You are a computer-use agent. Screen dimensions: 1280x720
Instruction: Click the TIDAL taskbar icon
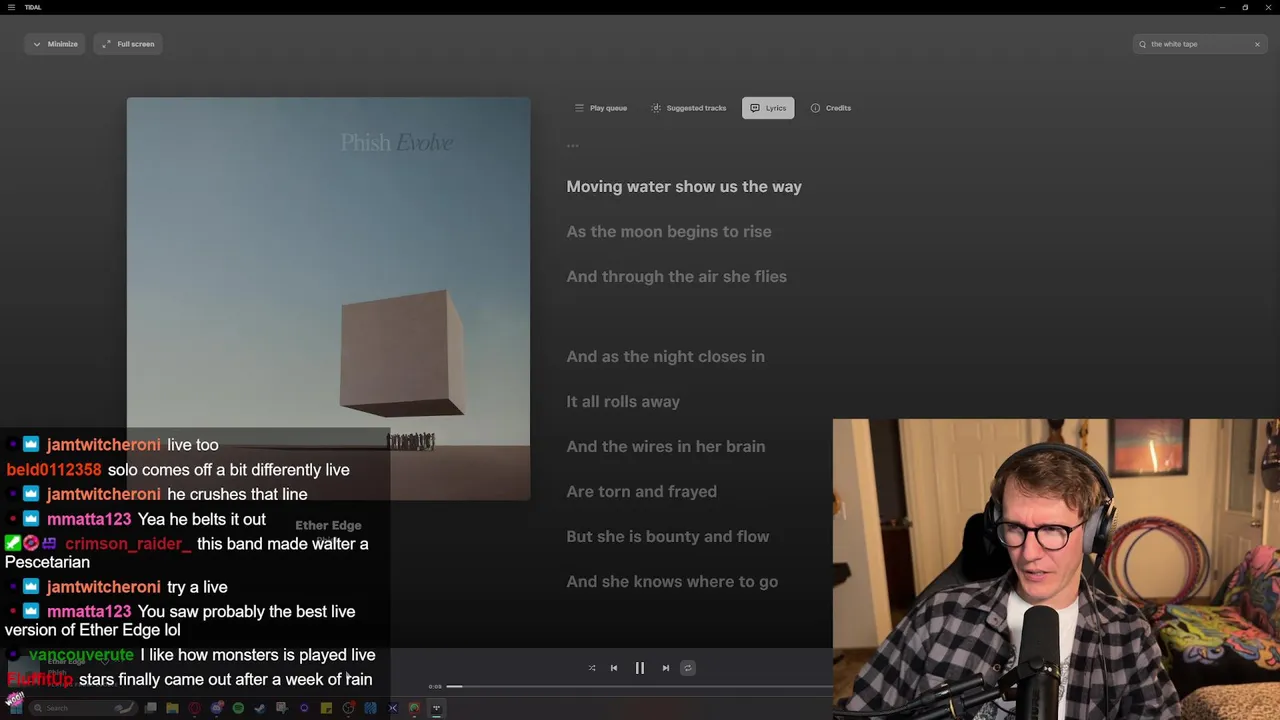click(436, 708)
